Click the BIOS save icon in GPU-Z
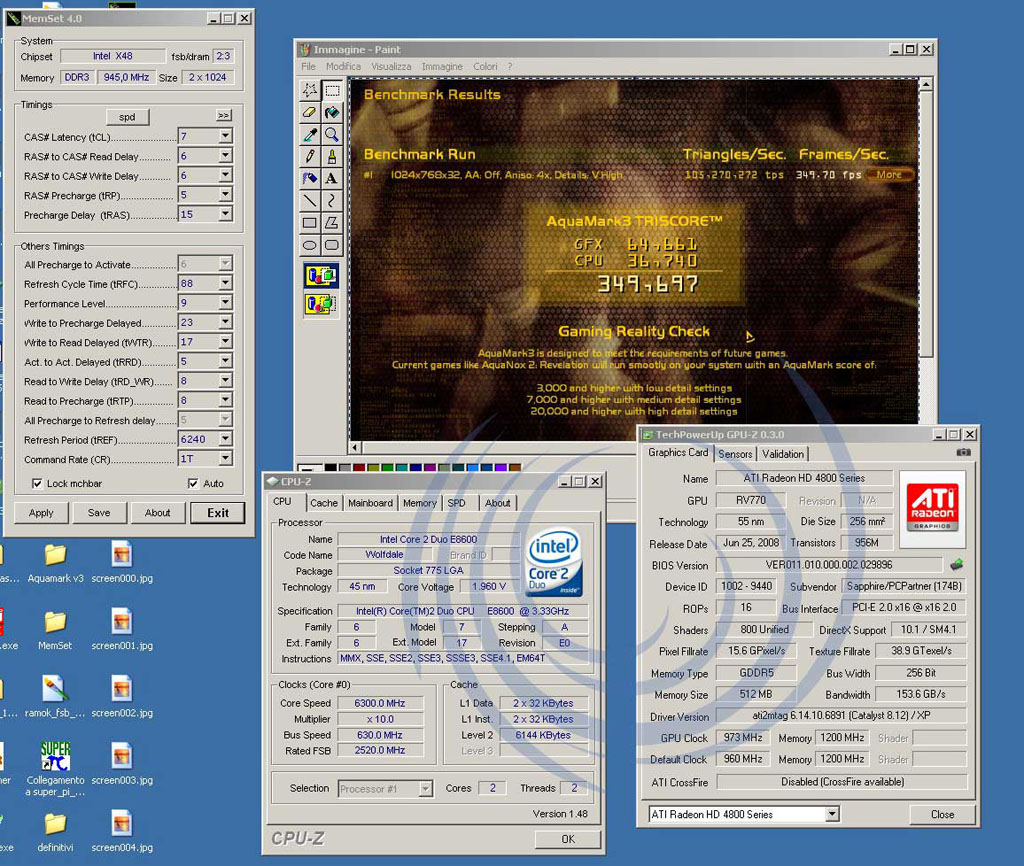The image size is (1024, 866). (956, 564)
